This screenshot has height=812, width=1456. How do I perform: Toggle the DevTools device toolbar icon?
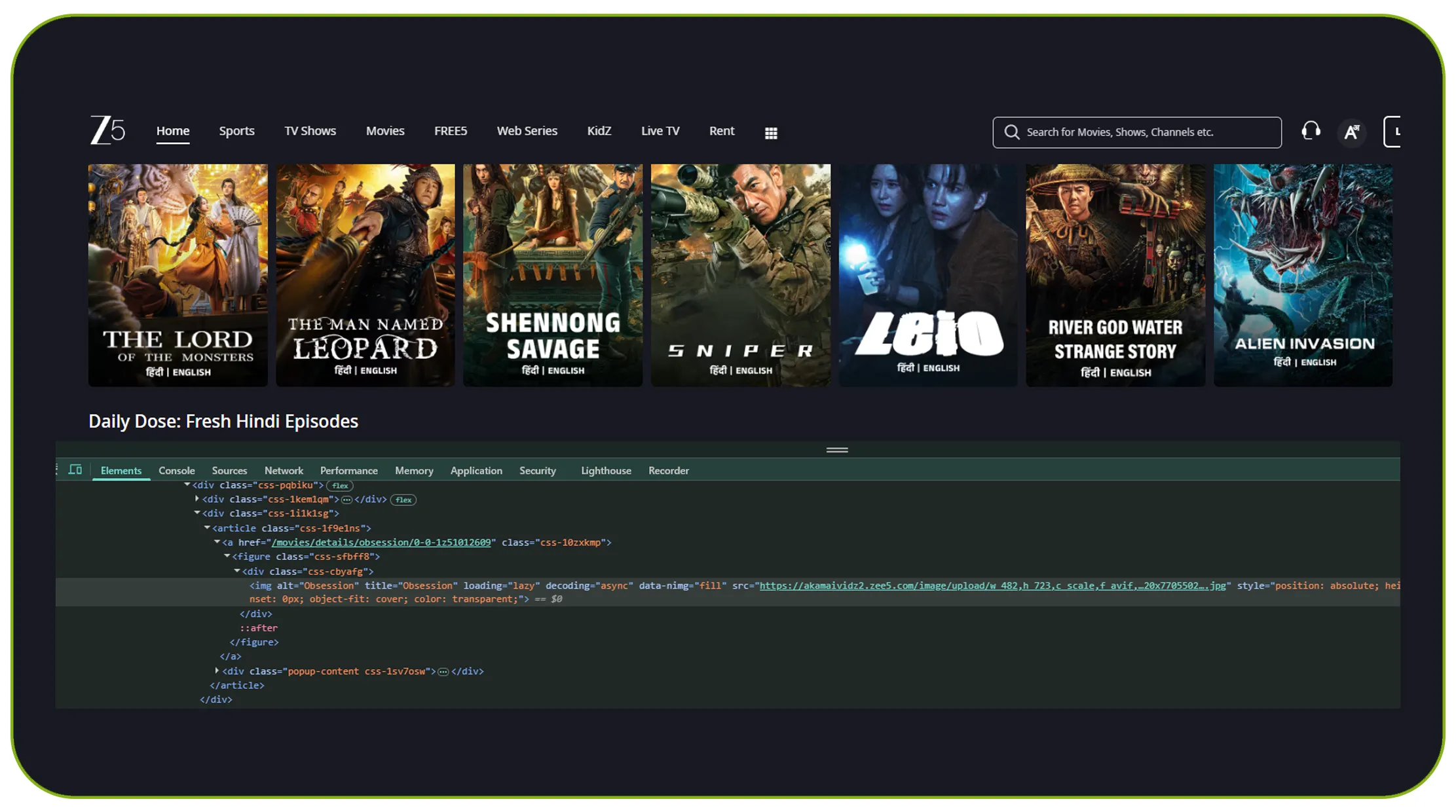(x=75, y=470)
